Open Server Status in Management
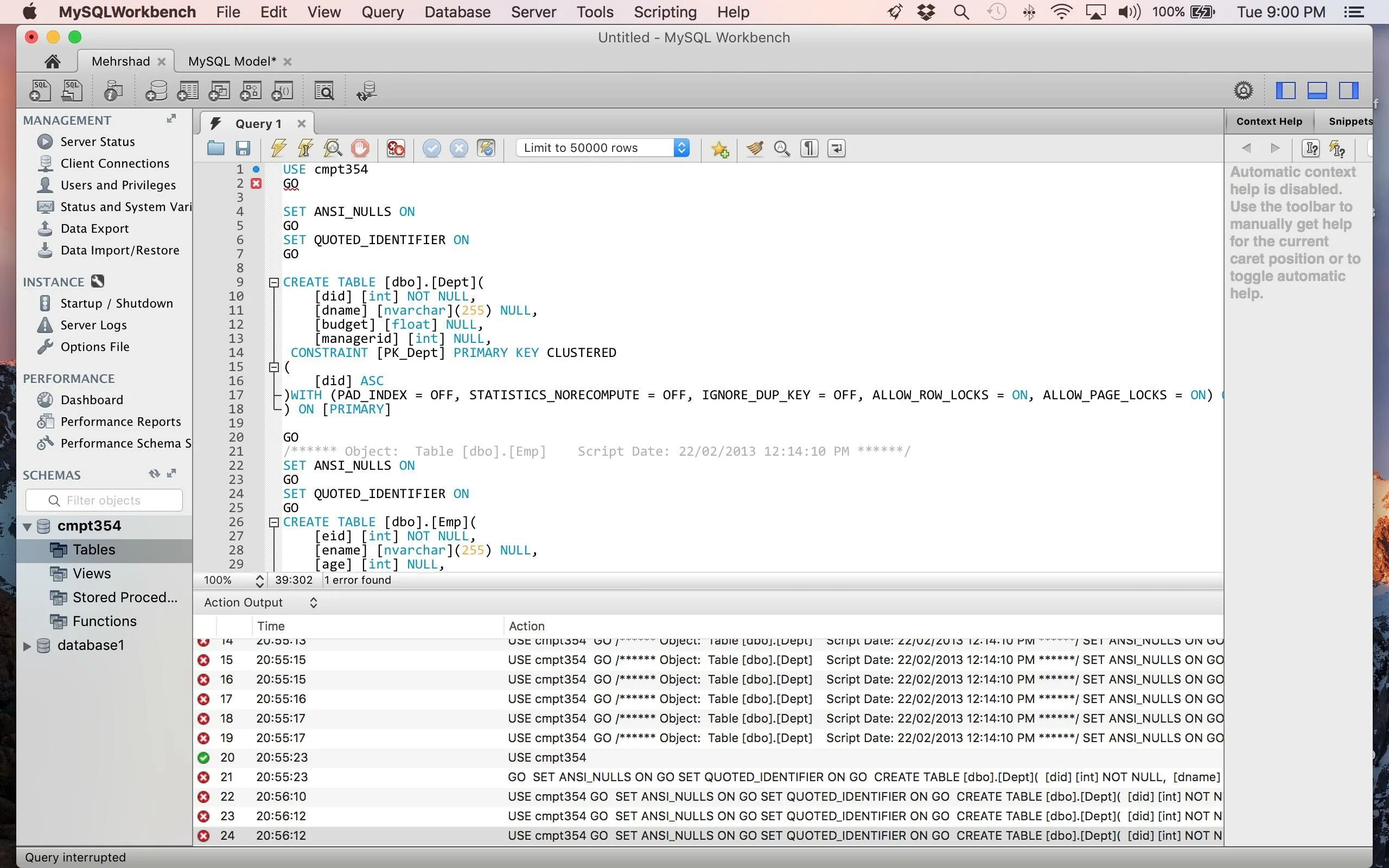The image size is (1389, 868). click(98, 142)
